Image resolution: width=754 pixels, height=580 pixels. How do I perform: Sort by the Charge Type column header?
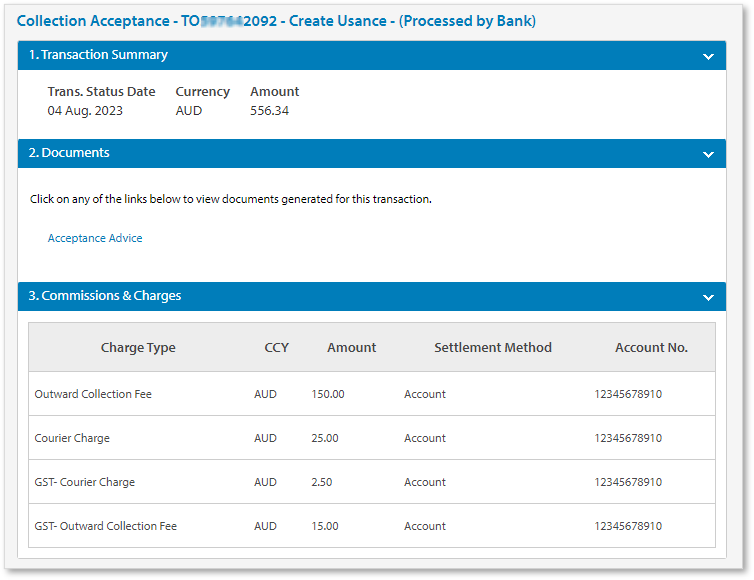pyautogui.click(x=138, y=348)
